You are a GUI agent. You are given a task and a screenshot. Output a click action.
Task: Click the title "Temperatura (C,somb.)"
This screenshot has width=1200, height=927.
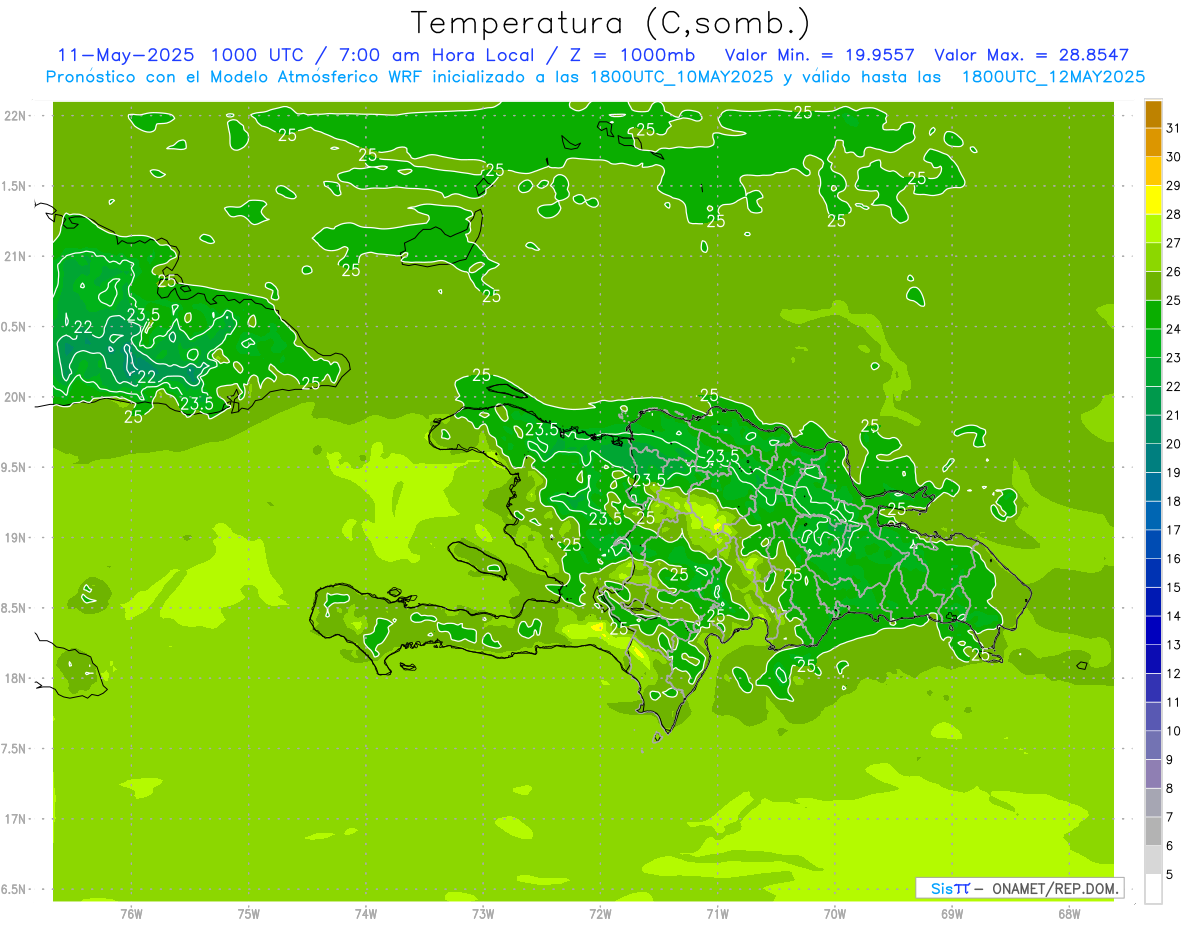610,24
